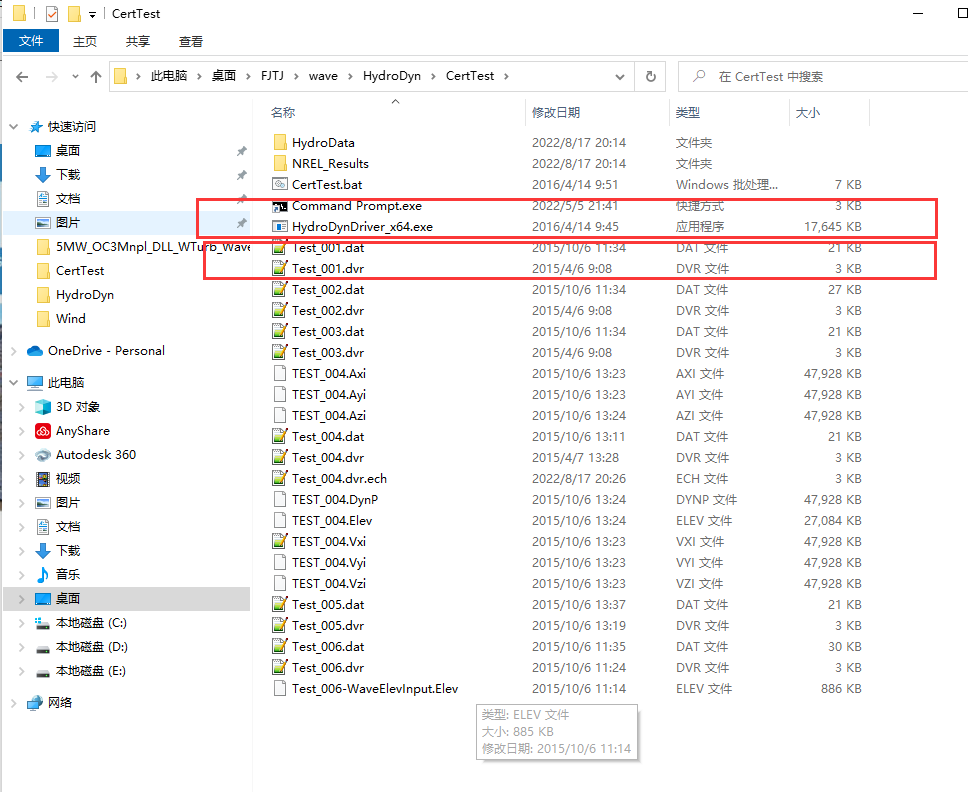Click 此电脑 in the address breadcrumb
Viewport: 968px width, 792px height.
[x=169, y=76]
